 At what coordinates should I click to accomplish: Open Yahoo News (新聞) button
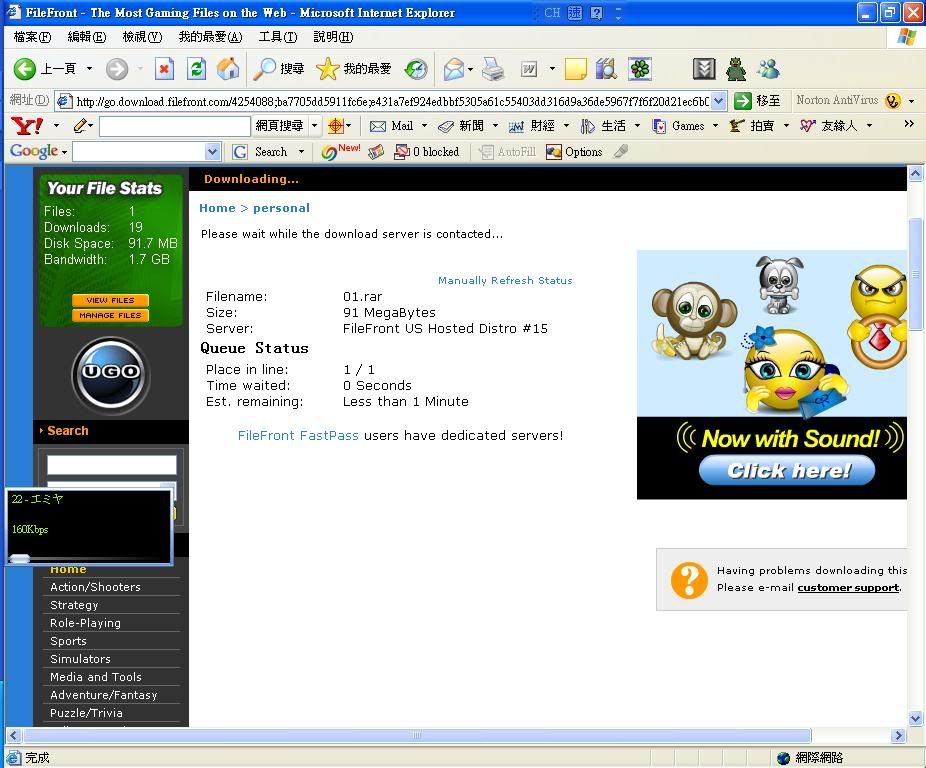coord(462,125)
